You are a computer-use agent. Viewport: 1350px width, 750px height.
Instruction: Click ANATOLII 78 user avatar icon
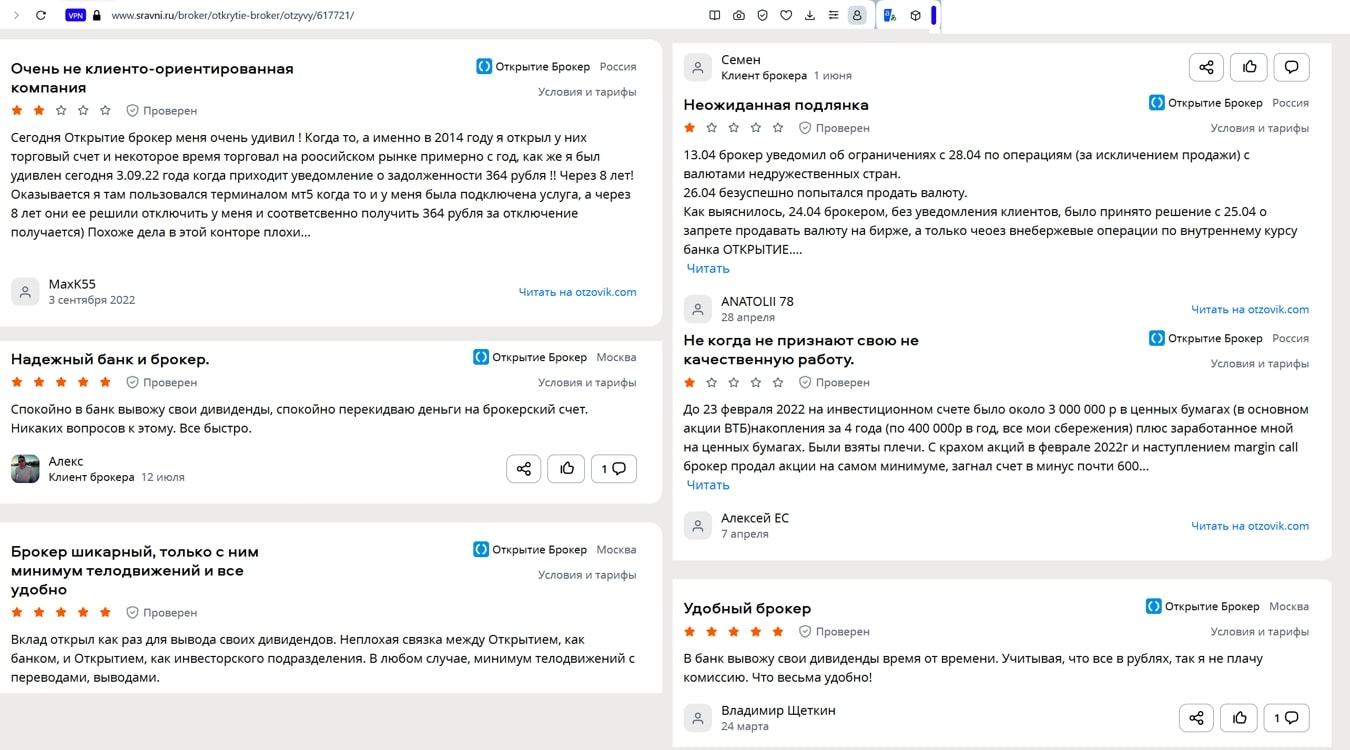point(697,309)
